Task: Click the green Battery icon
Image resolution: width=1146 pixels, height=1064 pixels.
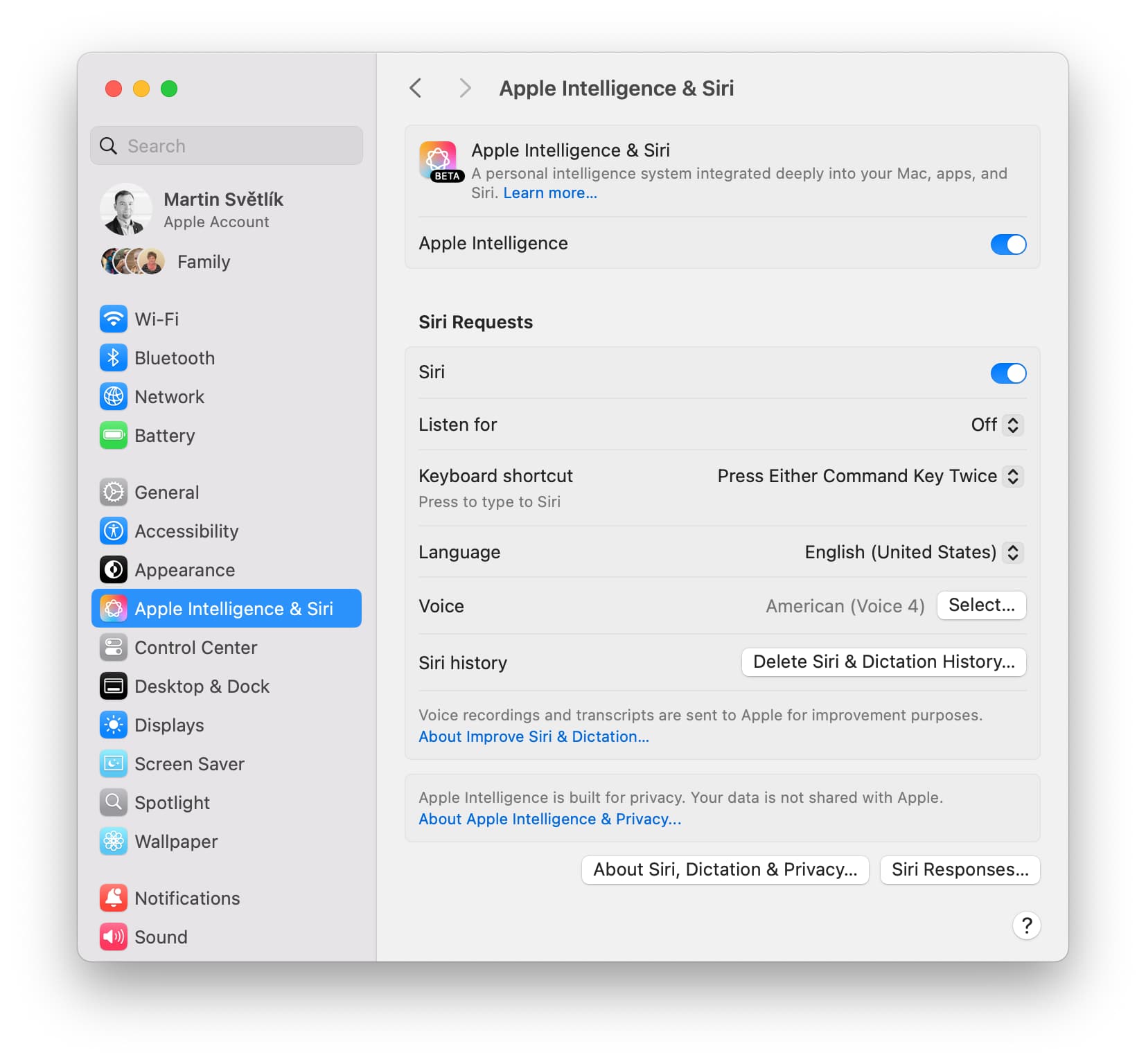Action: click(114, 436)
